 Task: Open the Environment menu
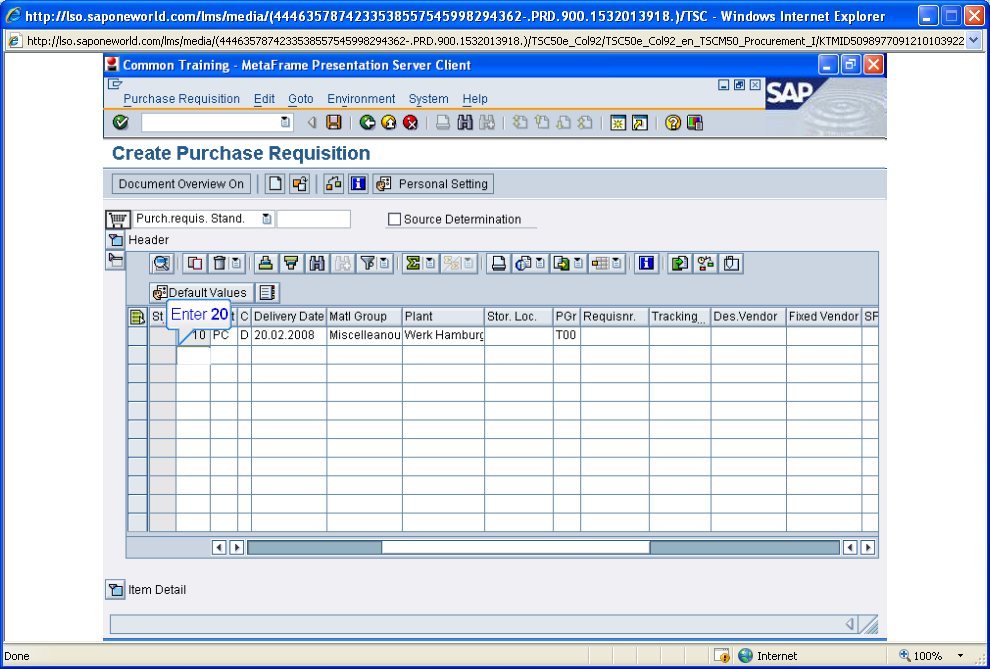(x=361, y=99)
